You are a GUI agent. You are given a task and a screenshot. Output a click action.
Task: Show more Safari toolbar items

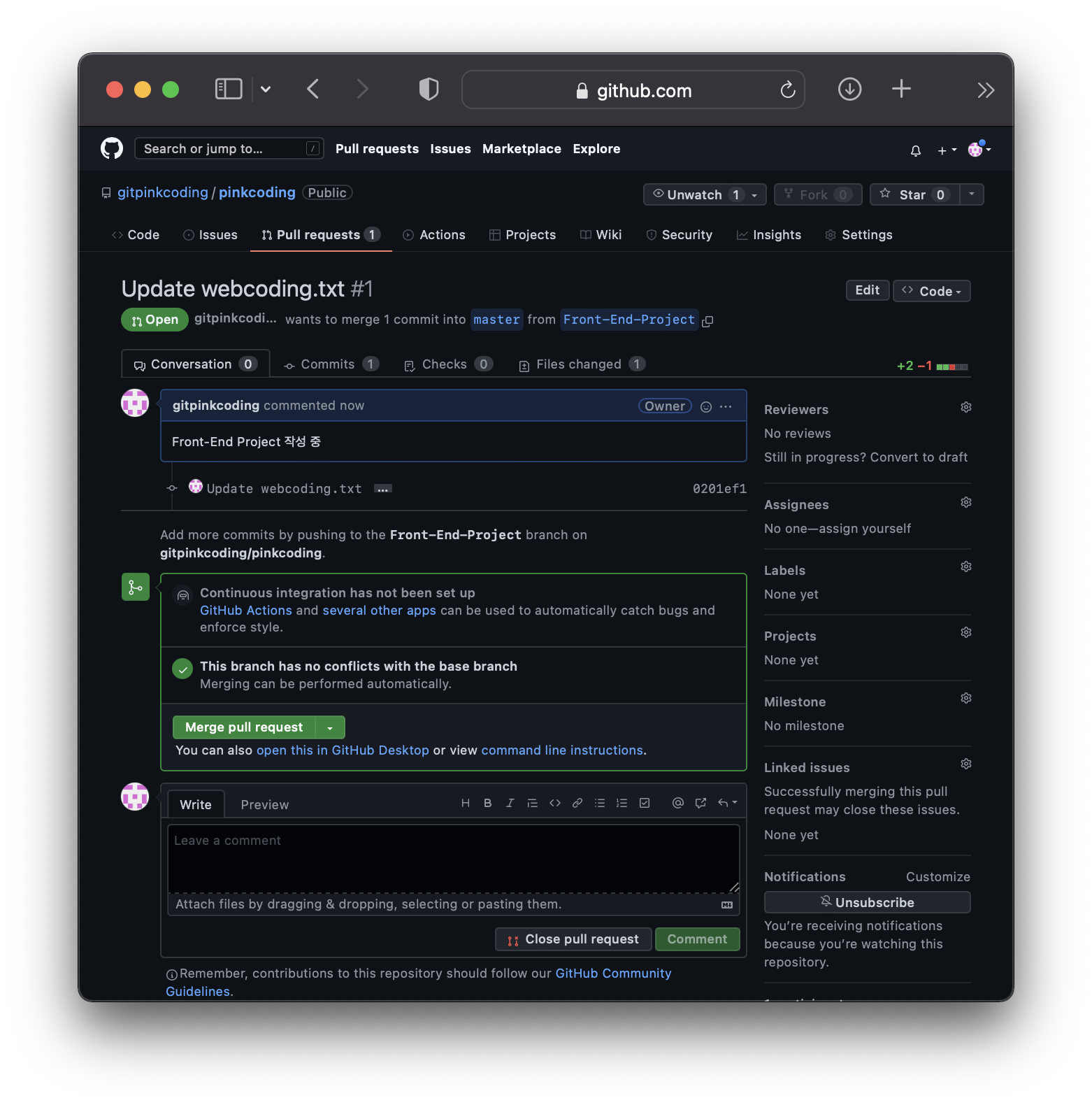(x=986, y=90)
